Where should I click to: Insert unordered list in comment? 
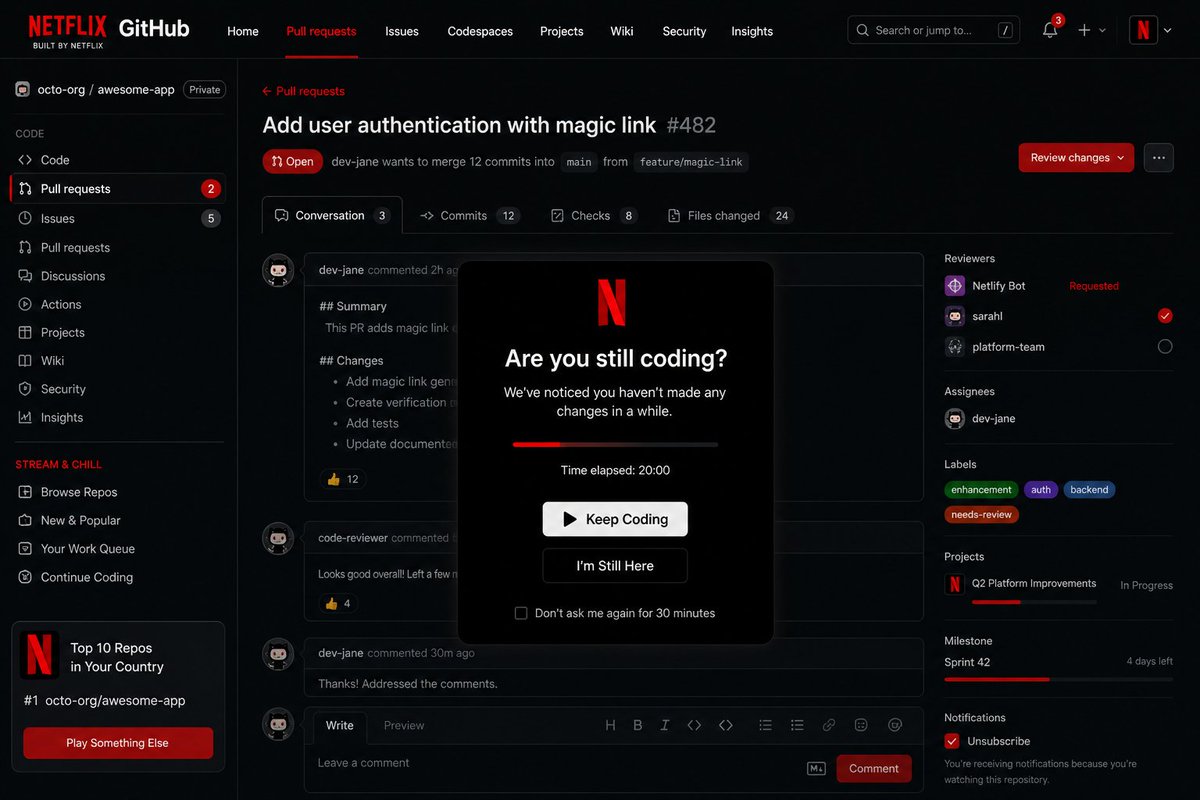coord(765,725)
